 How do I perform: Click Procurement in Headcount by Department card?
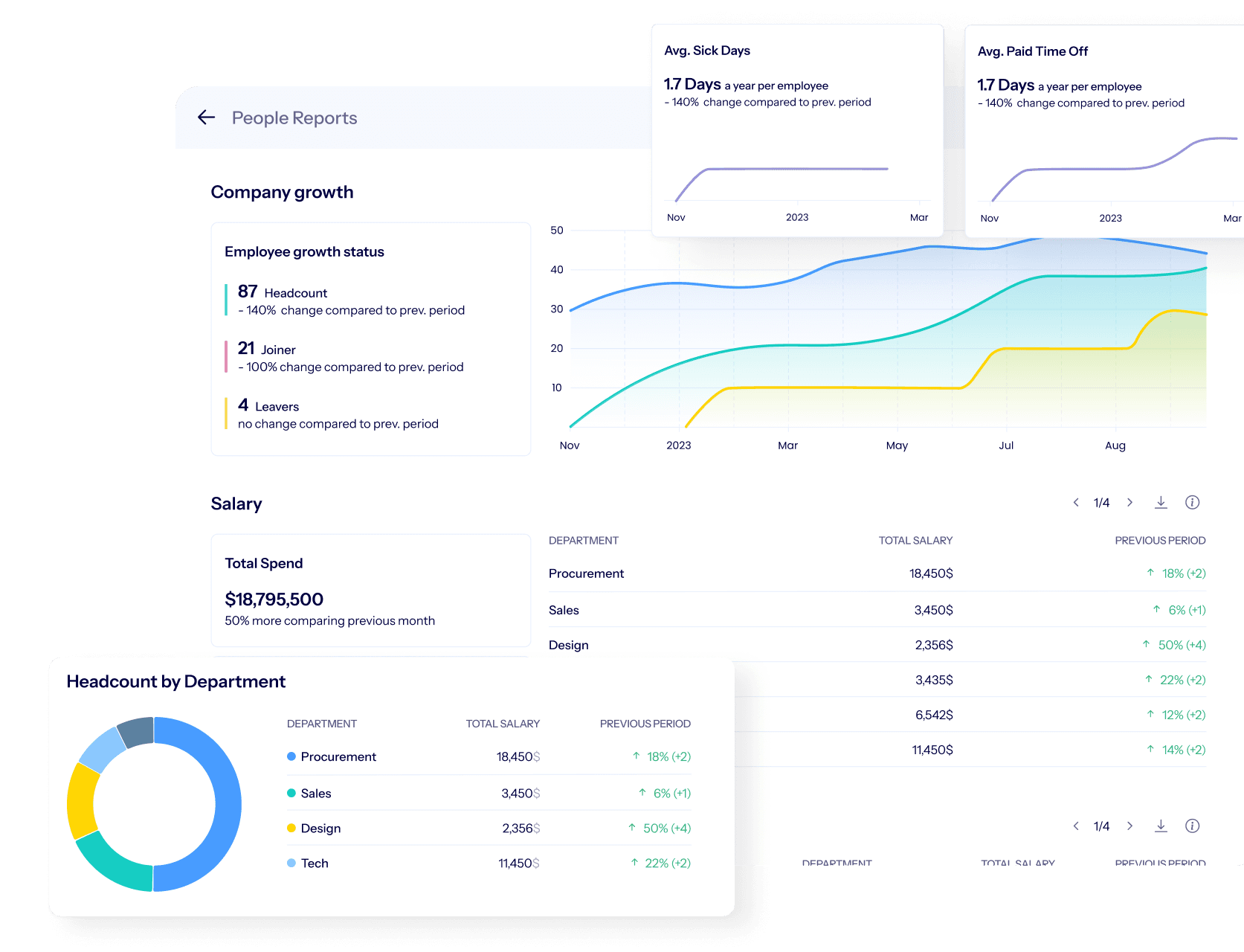click(338, 756)
